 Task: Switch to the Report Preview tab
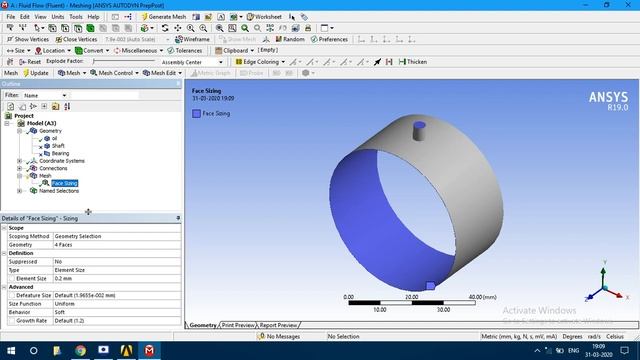tap(278, 325)
